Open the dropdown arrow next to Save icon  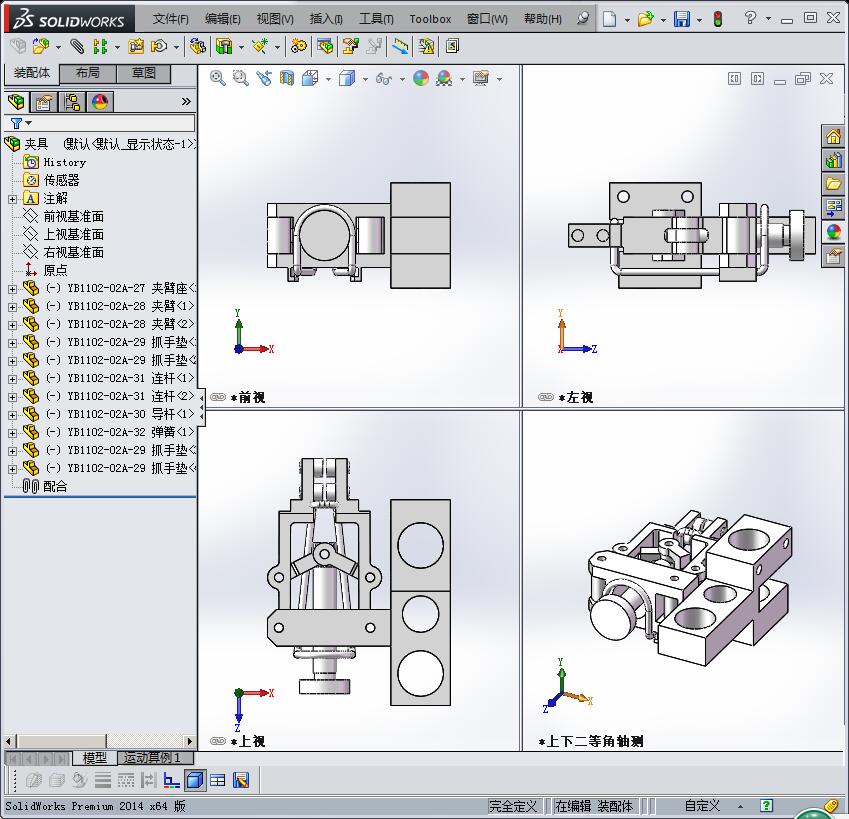tap(700, 20)
